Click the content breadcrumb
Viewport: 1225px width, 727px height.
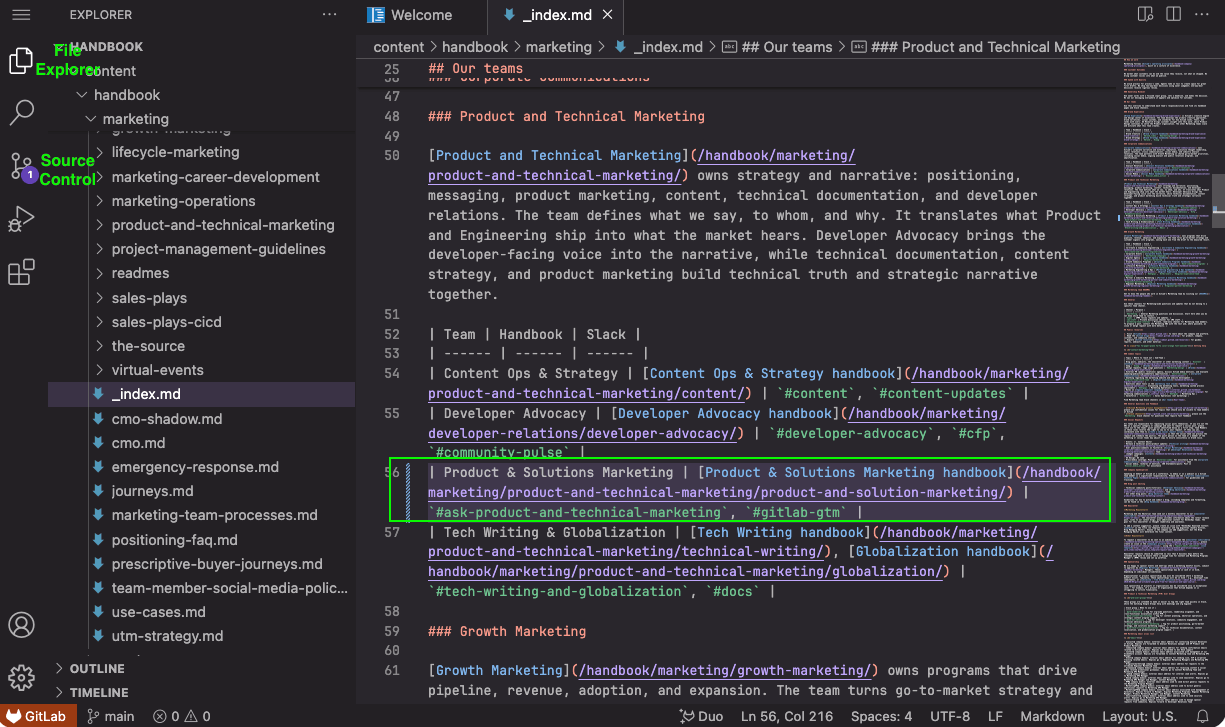click(399, 47)
